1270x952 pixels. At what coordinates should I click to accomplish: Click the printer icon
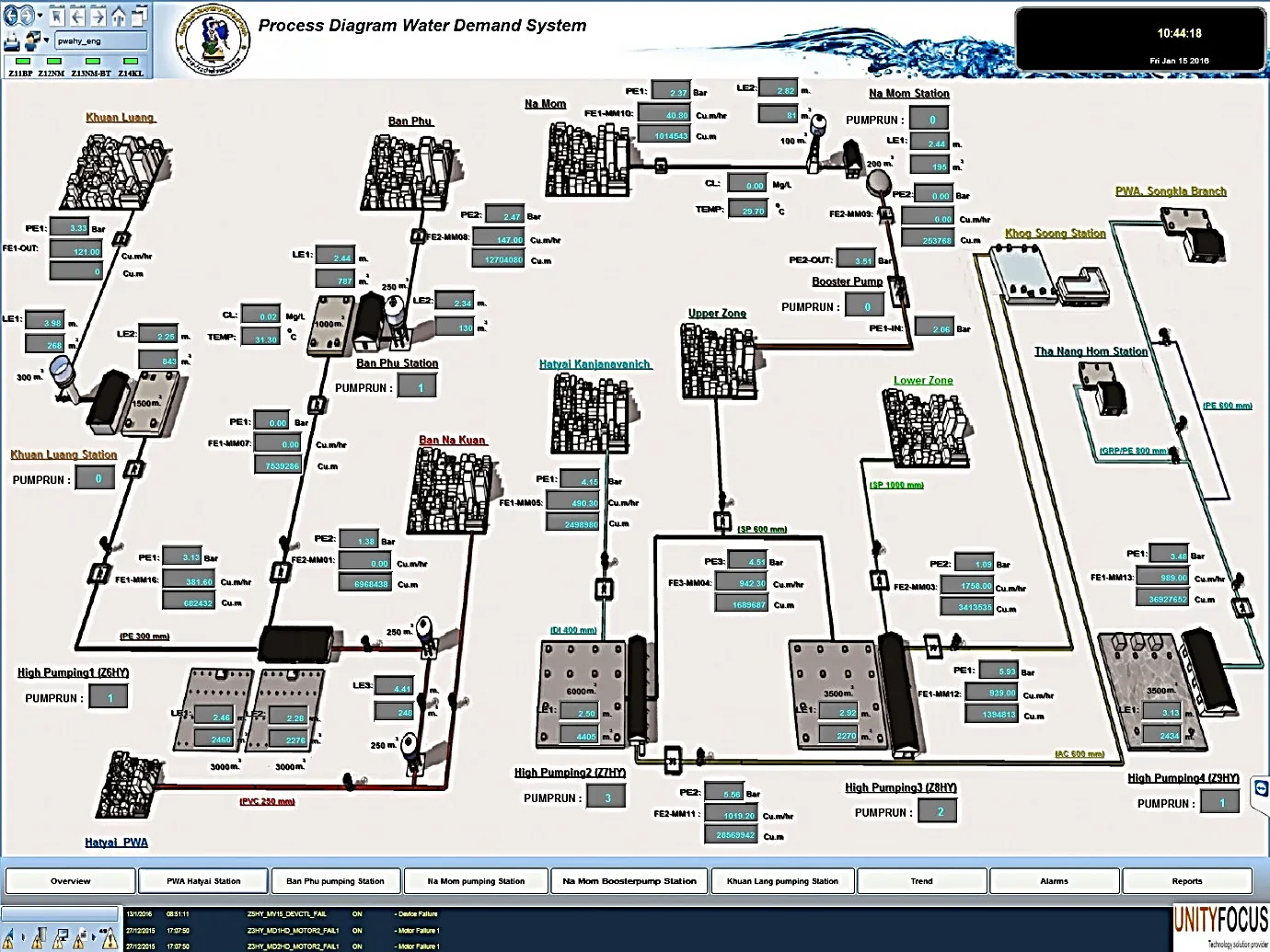(x=12, y=42)
